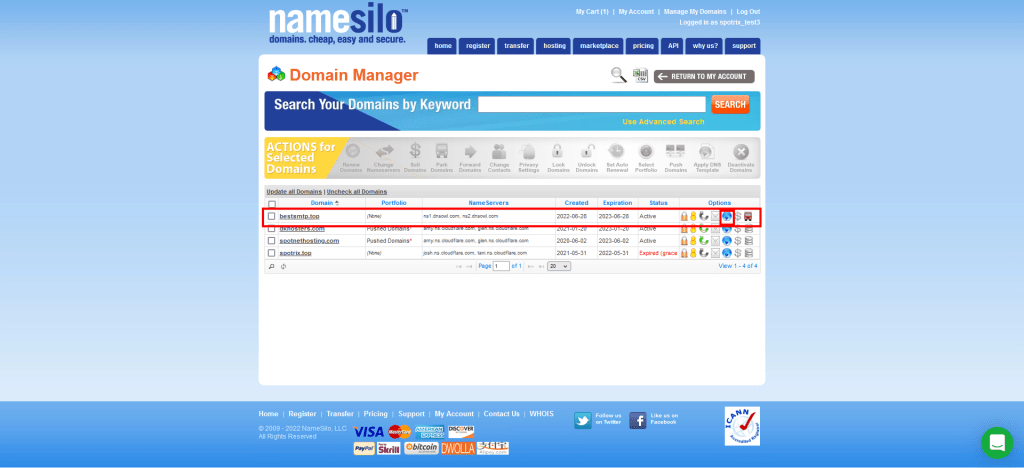1024x468 pixels.
Task: Open the register navigation tab
Action: pyautogui.click(x=477, y=46)
